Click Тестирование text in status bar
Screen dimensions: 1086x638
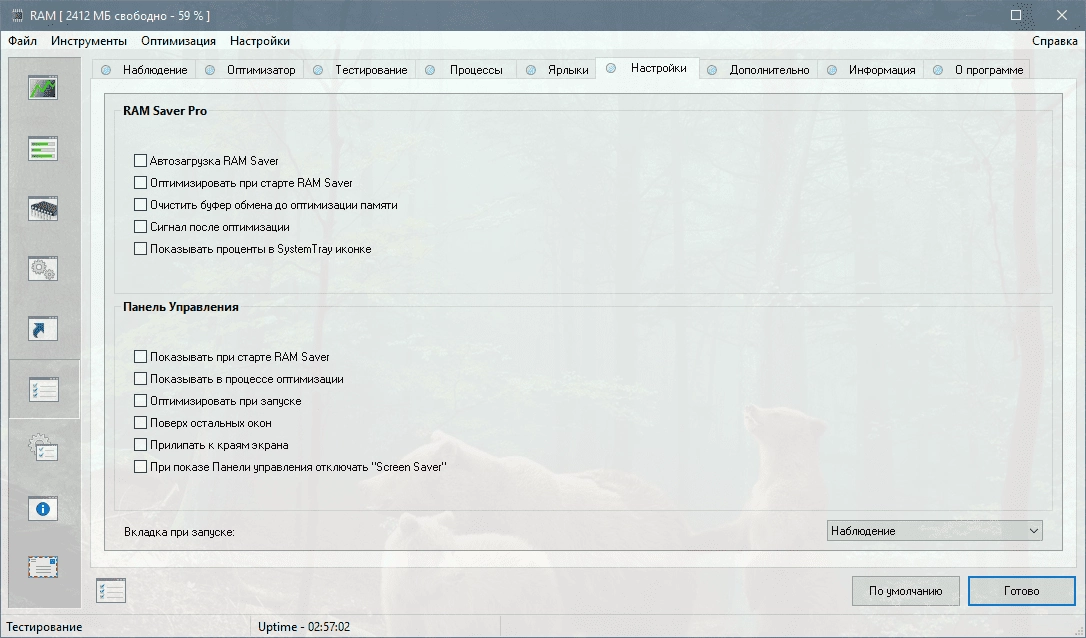pyautogui.click(x=44, y=627)
